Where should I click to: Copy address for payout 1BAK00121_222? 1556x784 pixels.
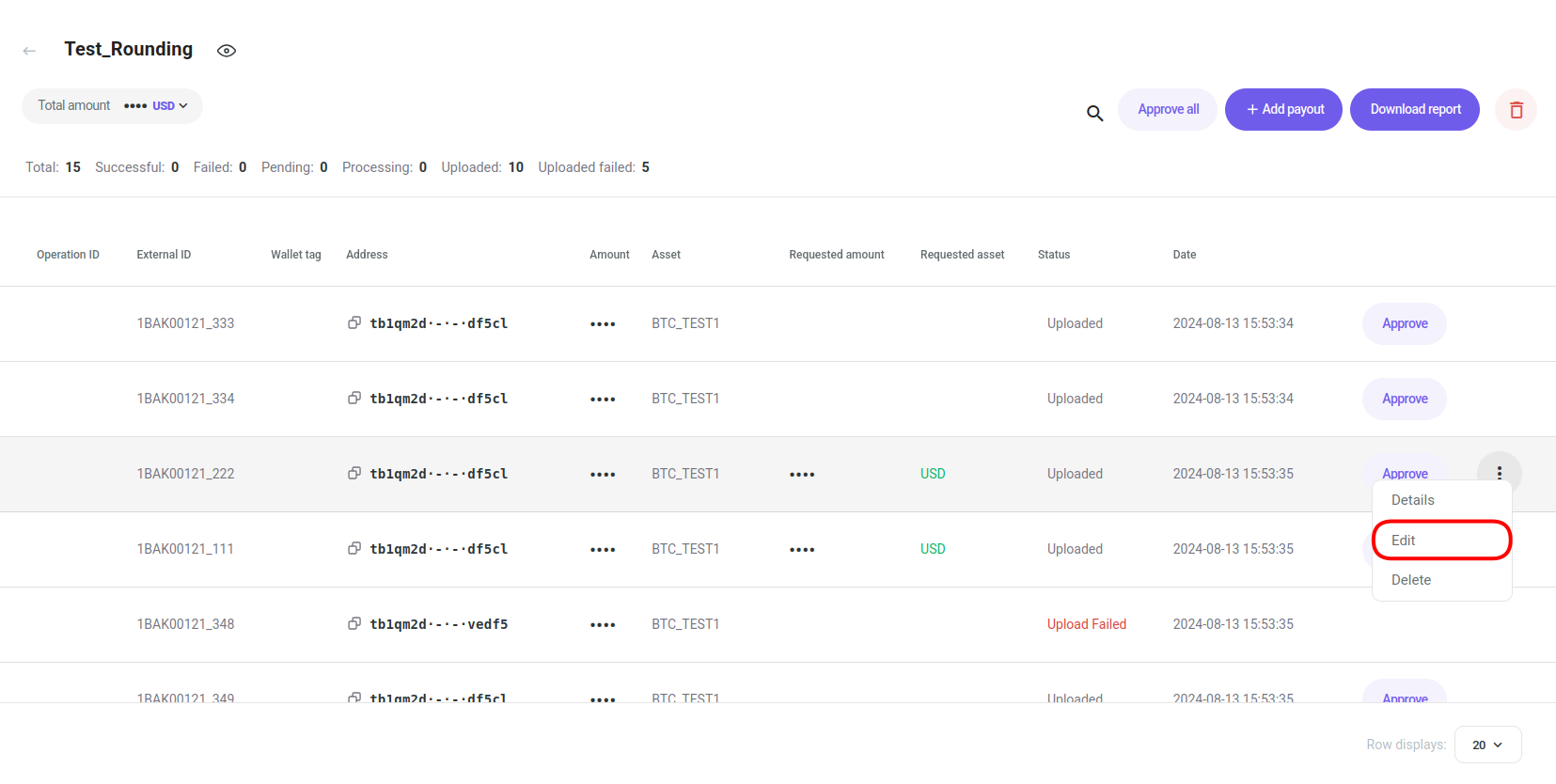354,473
